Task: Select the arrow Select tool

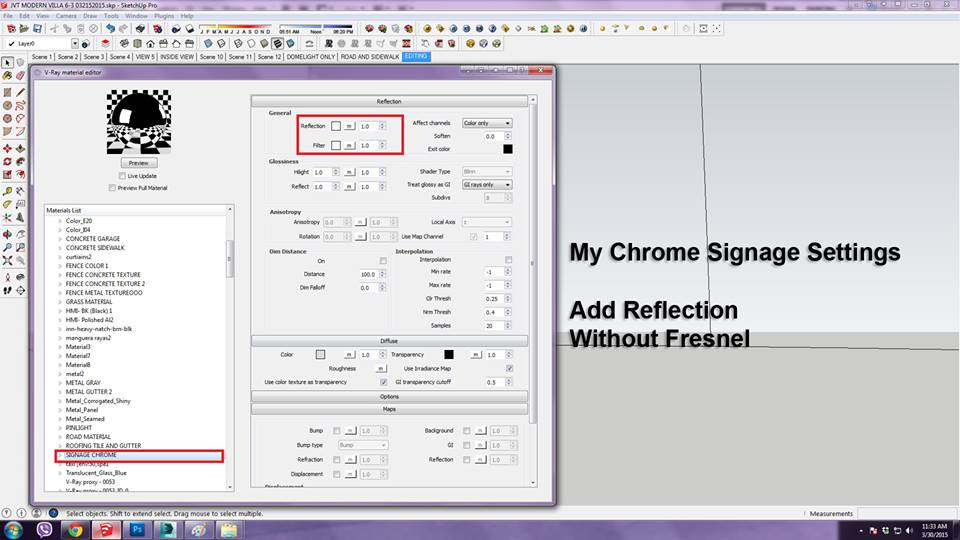Action: pos(7,62)
